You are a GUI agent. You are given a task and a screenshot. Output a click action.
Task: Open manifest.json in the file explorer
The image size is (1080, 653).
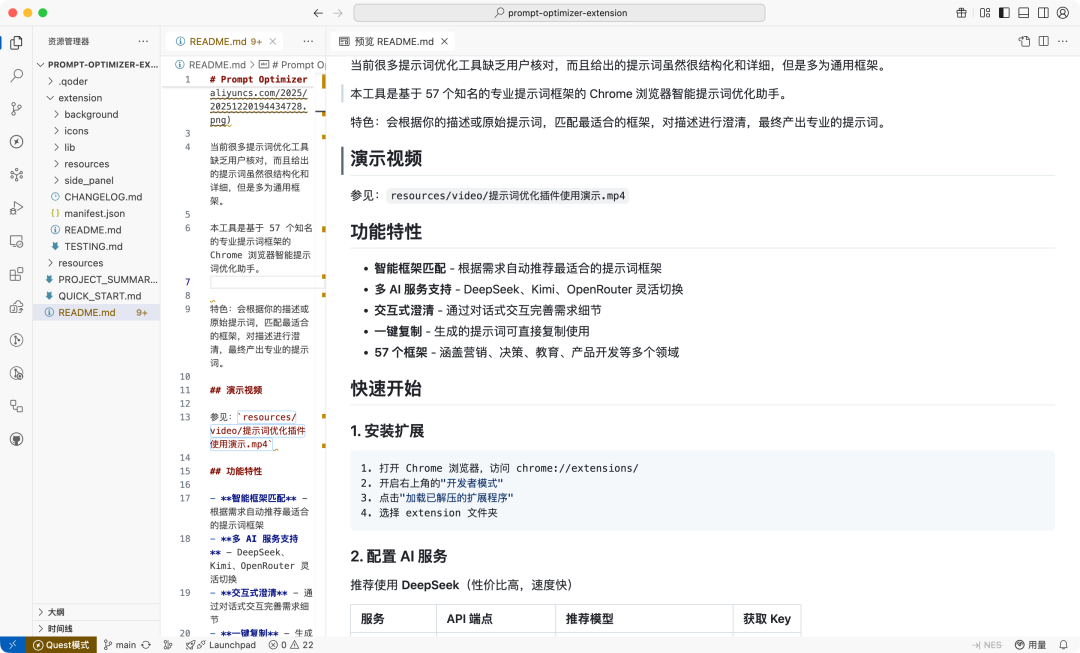point(94,213)
